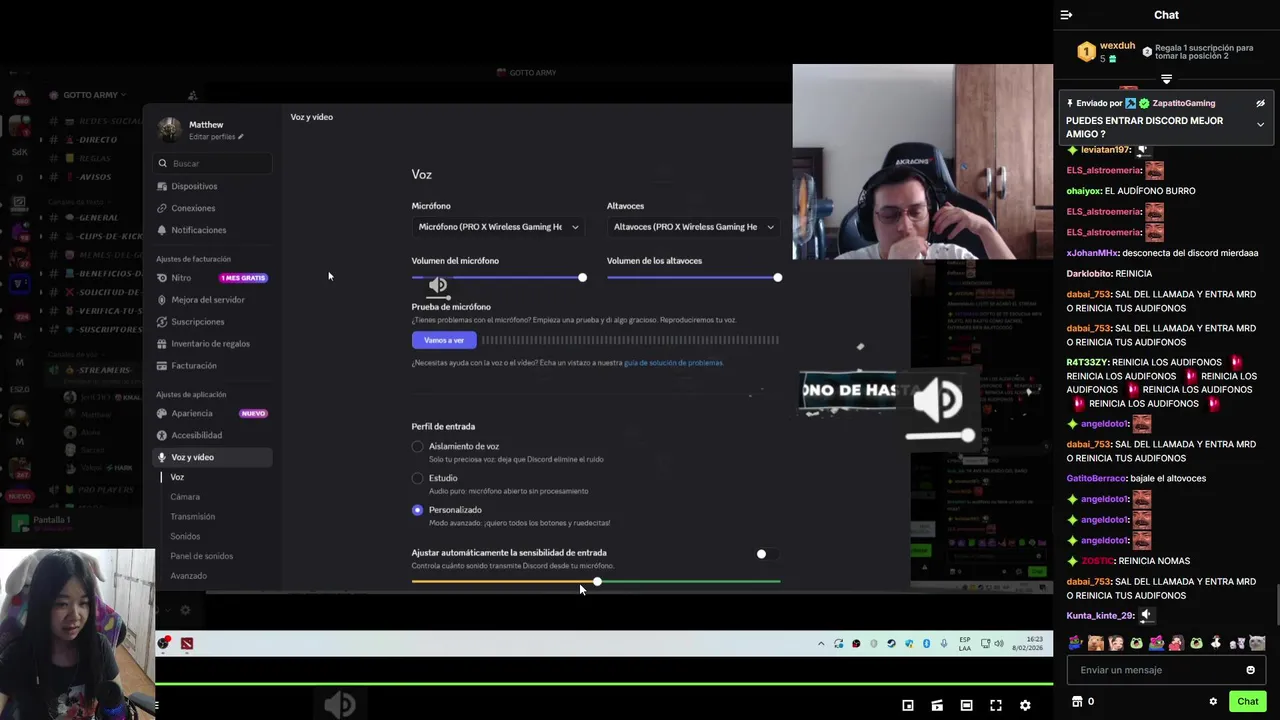Click the ESP LAA language indicator in the streamed taskbar
The width and height of the screenshot is (1280, 720).
pos(965,643)
